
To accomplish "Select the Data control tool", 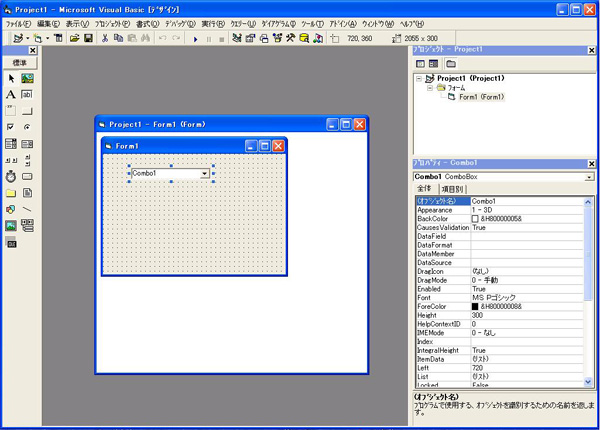I will [x=27, y=226].
